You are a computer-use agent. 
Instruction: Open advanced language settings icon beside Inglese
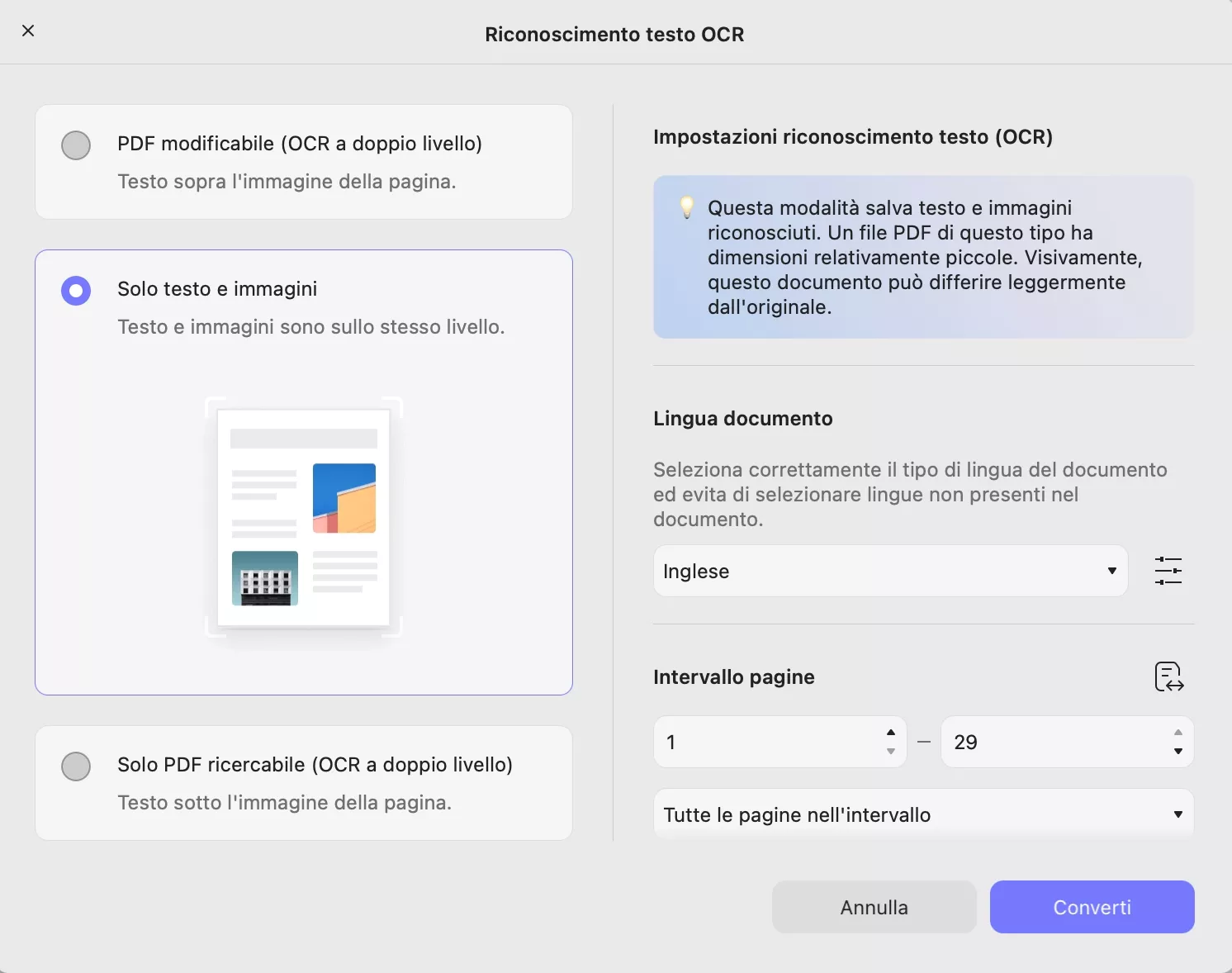(1168, 571)
